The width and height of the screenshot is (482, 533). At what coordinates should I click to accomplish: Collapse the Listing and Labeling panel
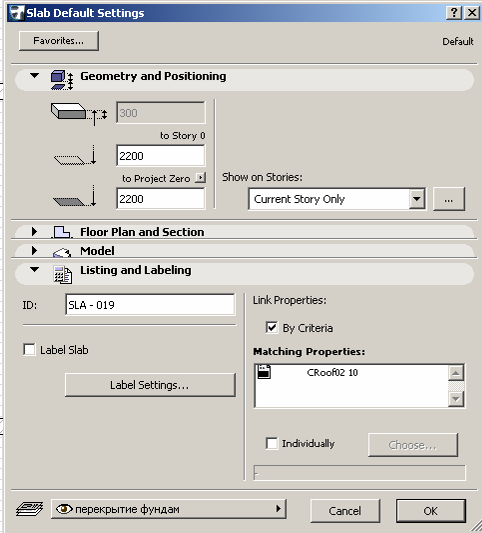click(34, 269)
